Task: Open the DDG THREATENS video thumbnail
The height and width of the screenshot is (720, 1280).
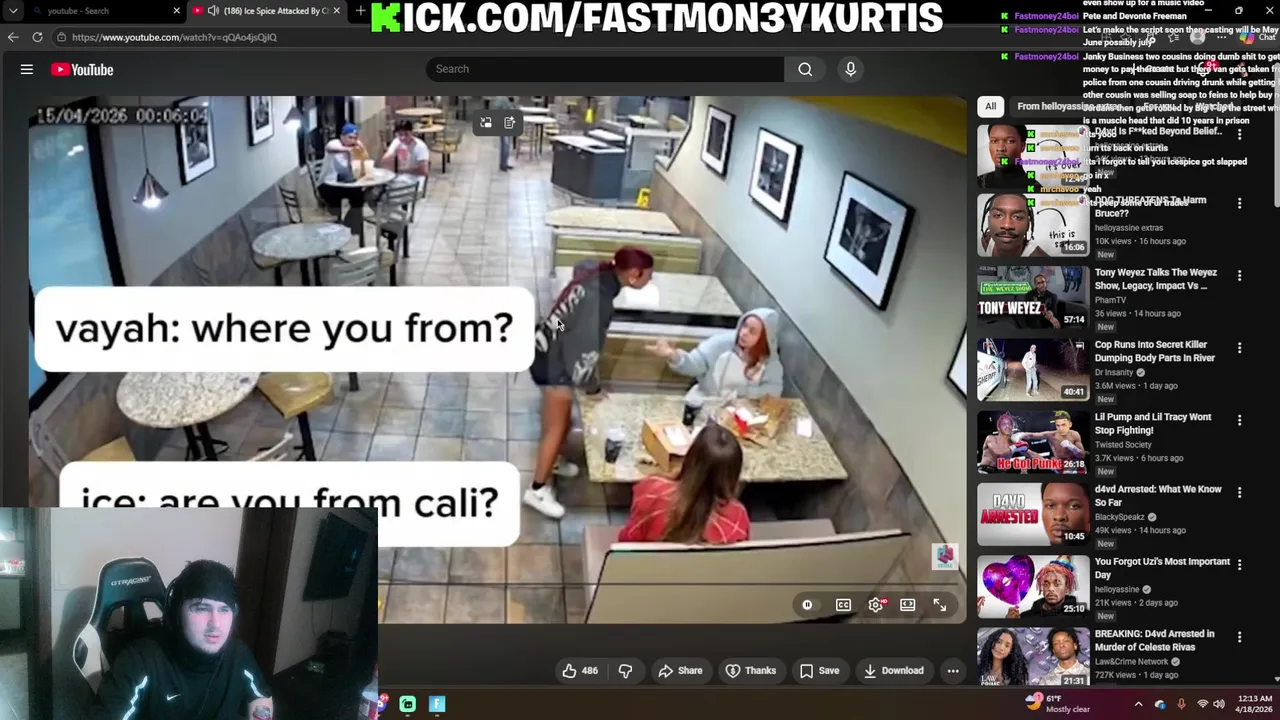Action: (1032, 225)
